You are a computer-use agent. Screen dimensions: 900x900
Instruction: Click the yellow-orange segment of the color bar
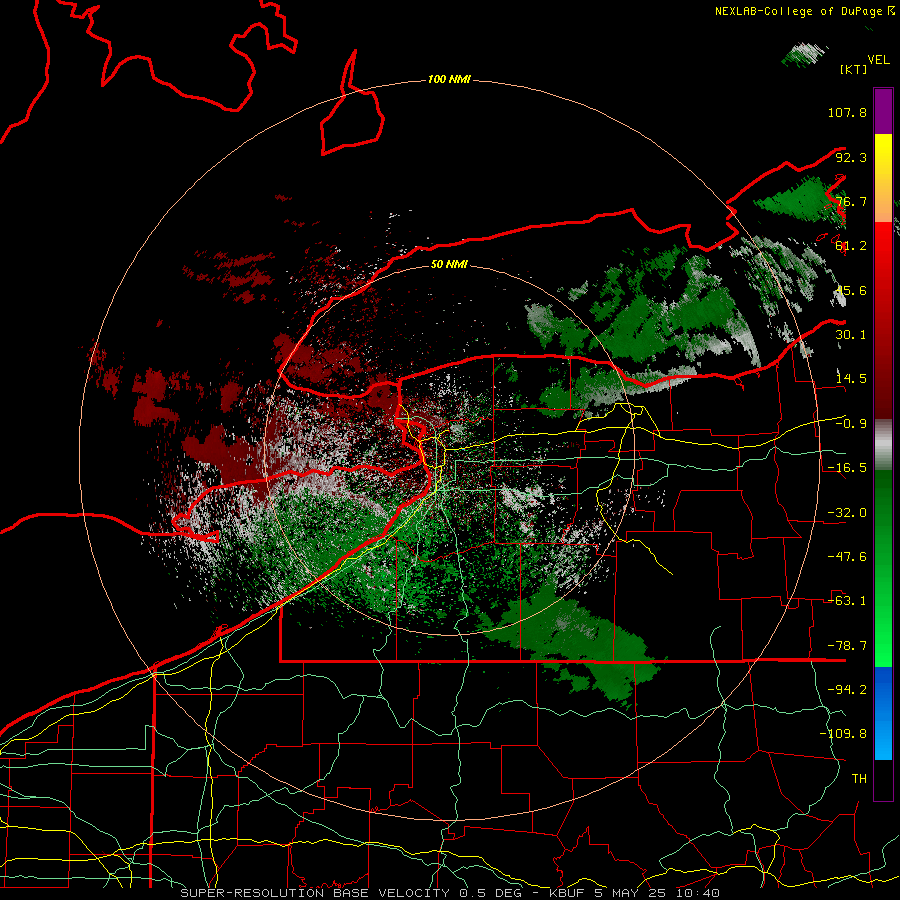883,178
